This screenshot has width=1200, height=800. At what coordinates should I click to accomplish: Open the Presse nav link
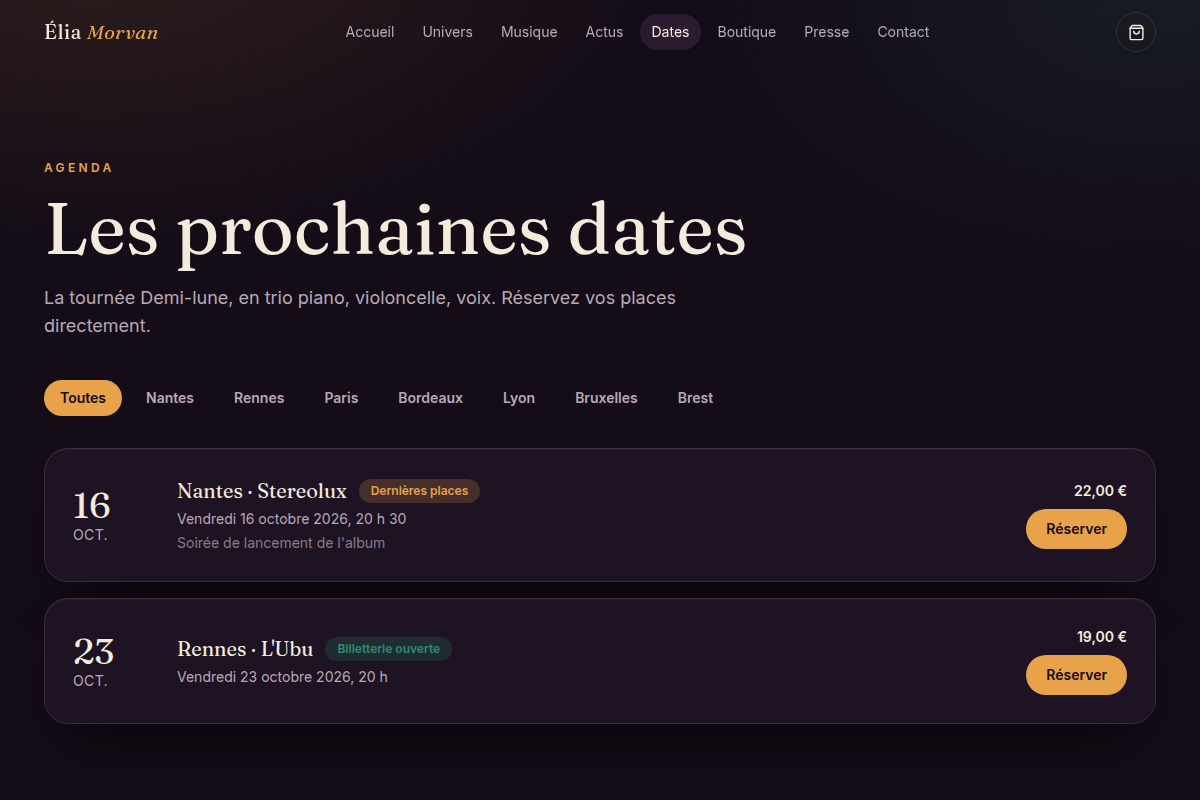826,32
